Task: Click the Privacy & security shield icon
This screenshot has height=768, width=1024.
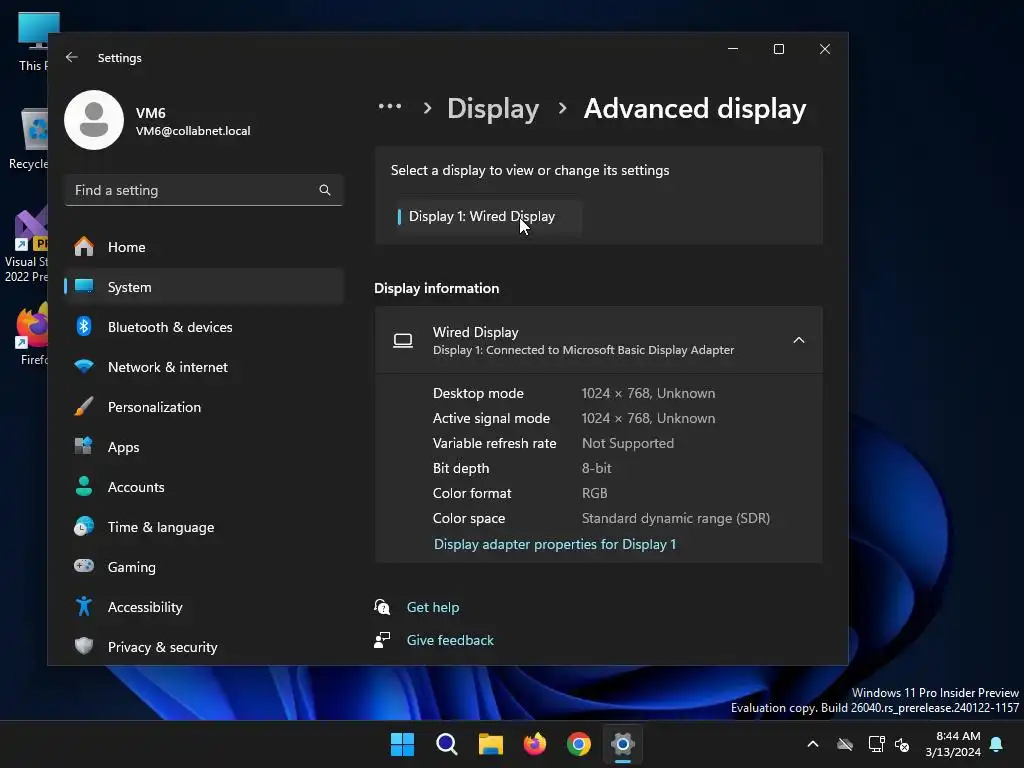Action: coord(84,647)
